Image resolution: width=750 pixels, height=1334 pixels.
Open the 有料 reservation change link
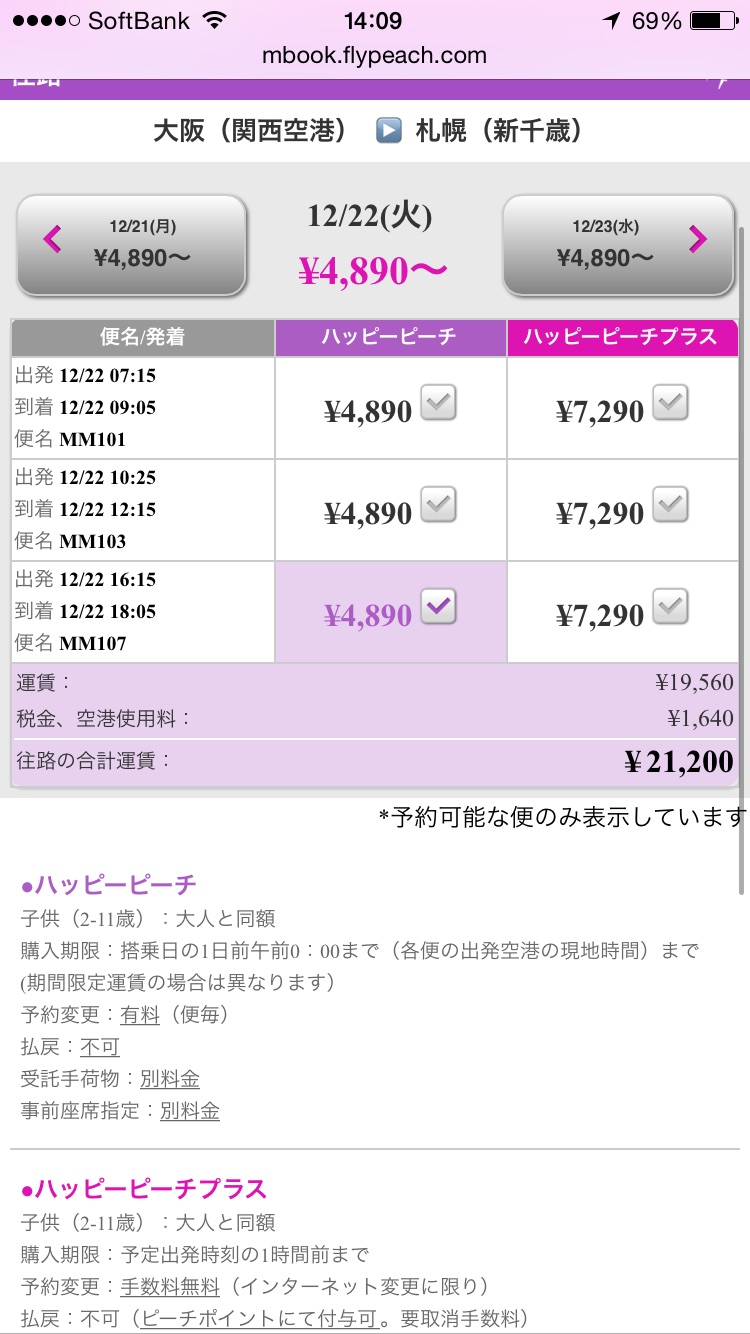(x=140, y=1015)
